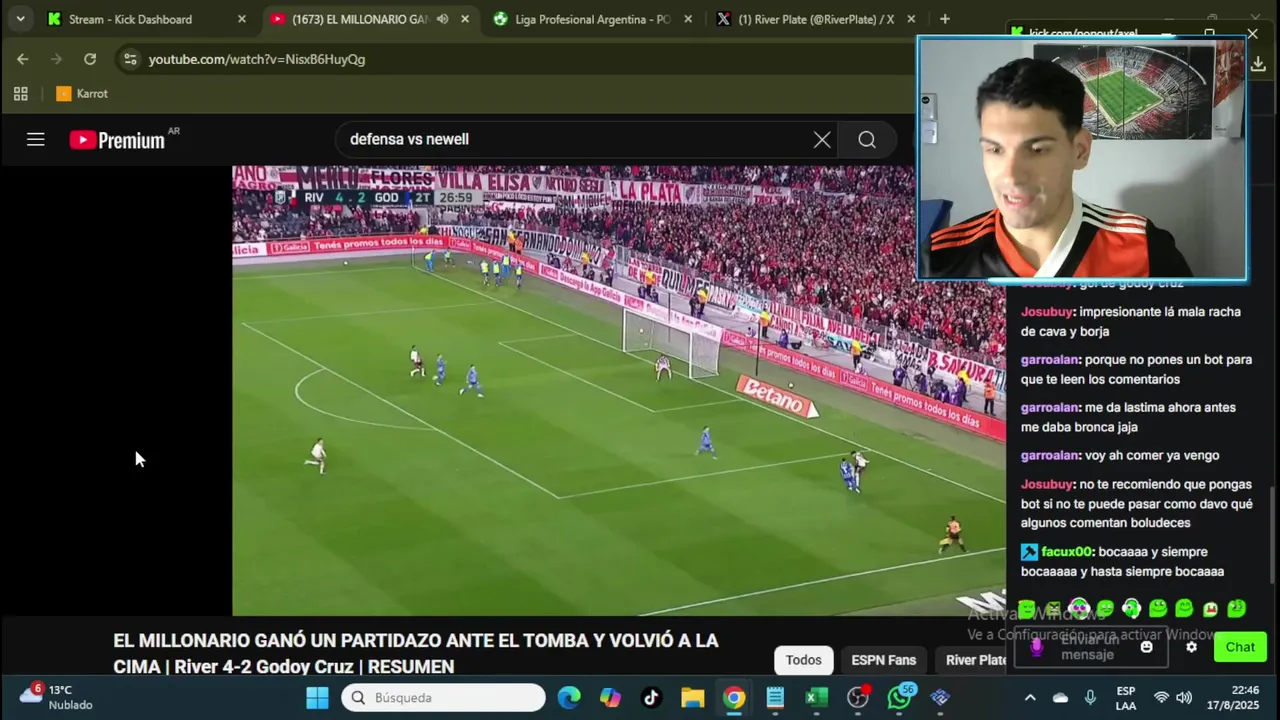Run the YouTube search magnifier button
The width and height of the screenshot is (1280, 720).
coord(867,140)
